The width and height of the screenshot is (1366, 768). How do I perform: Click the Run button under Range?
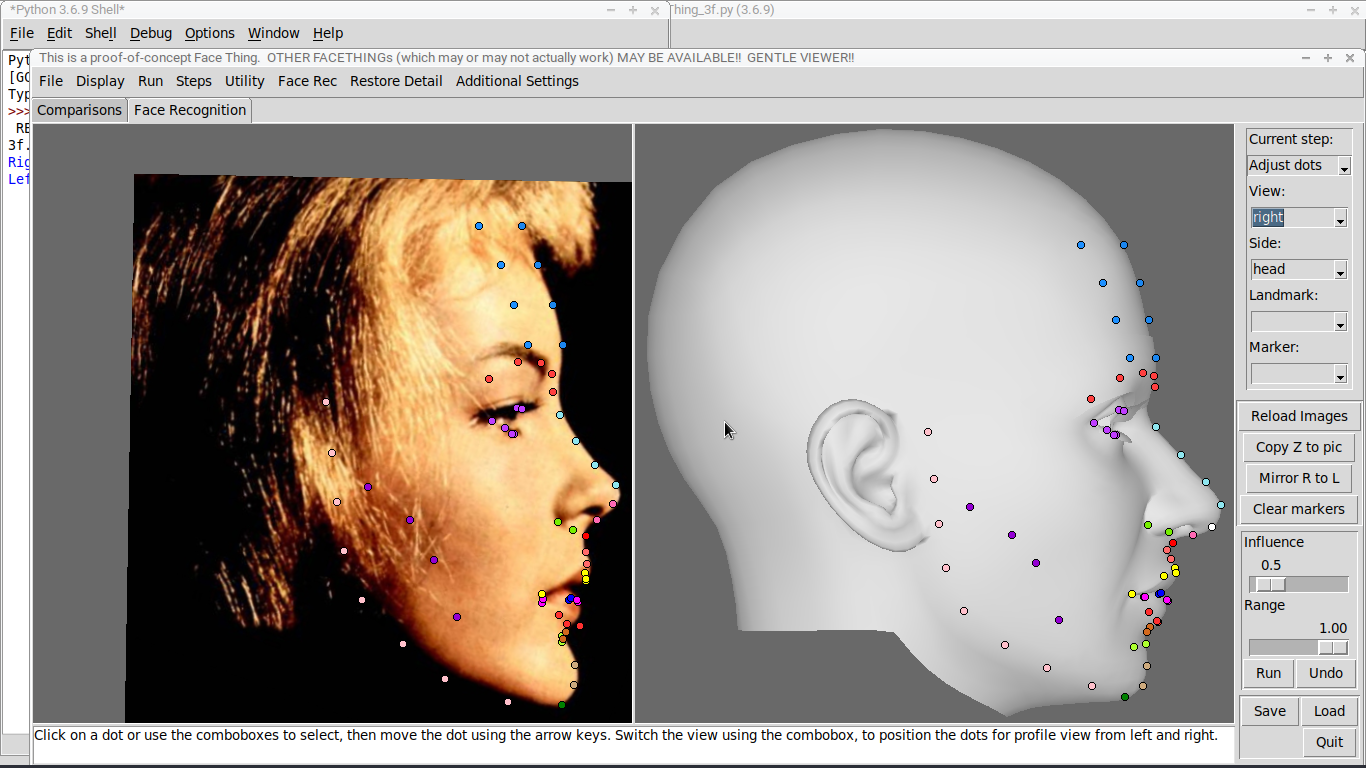(1268, 673)
